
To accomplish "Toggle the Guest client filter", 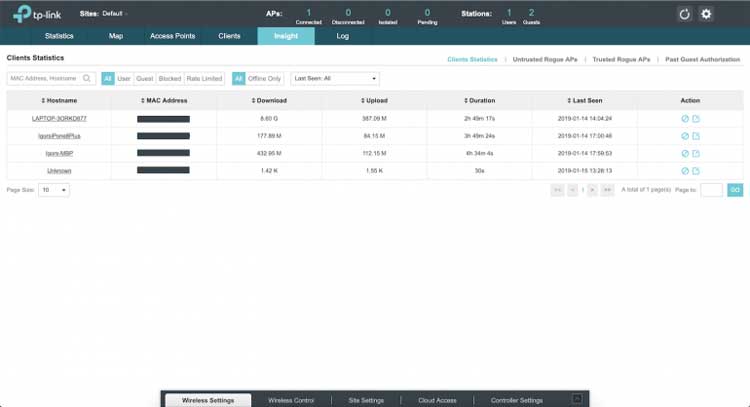I will pyautogui.click(x=144, y=78).
